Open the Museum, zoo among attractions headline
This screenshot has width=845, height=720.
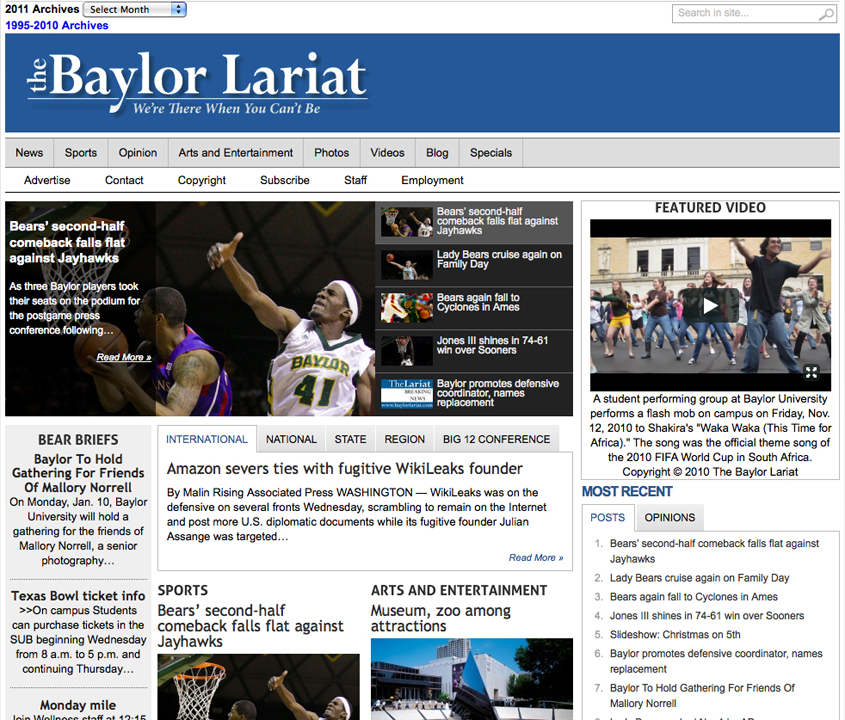pyautogui.click(x=440, y=618)
